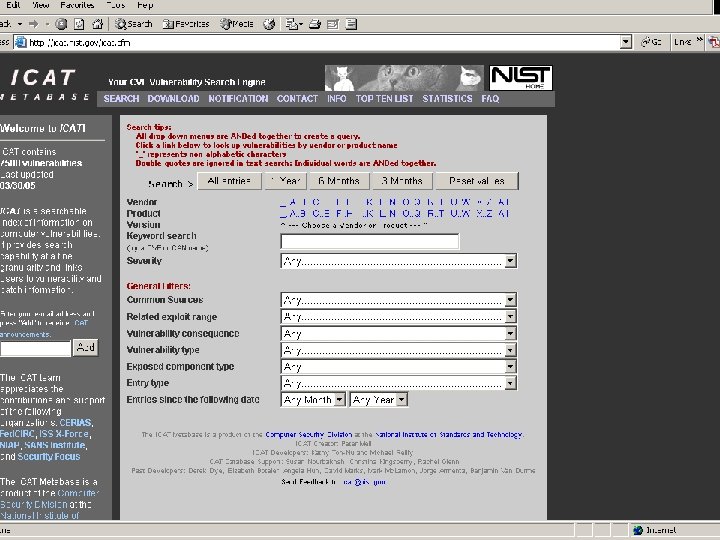Click the NIST home logo
The width and height of the screenshot is (720, 540).
click(x=521, y=78)
